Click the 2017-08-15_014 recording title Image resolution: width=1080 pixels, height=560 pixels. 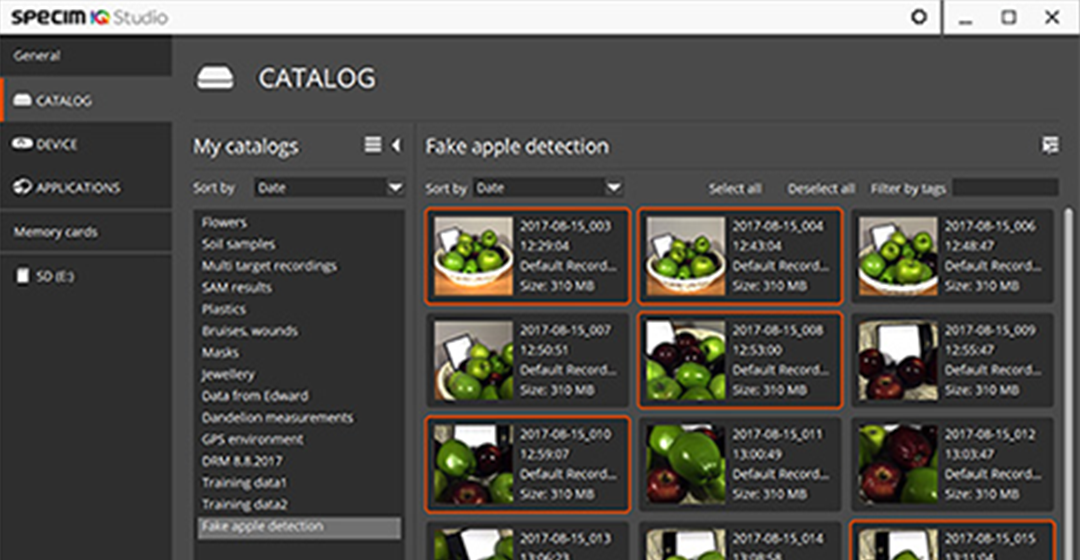pos(777,539)
